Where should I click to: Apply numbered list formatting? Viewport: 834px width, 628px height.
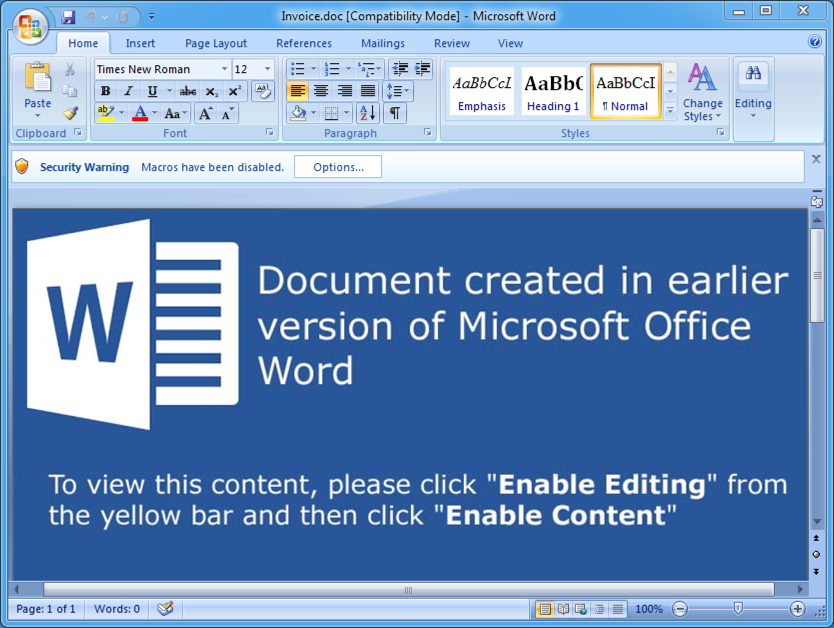click(332, 69)
